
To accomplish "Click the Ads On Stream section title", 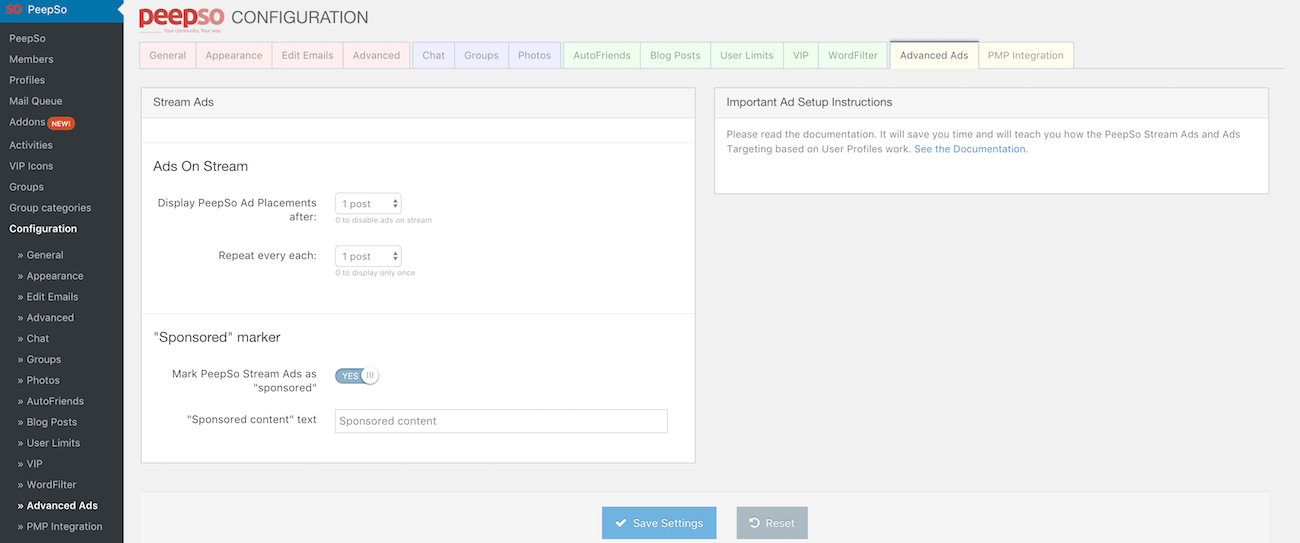I will 200,166.
